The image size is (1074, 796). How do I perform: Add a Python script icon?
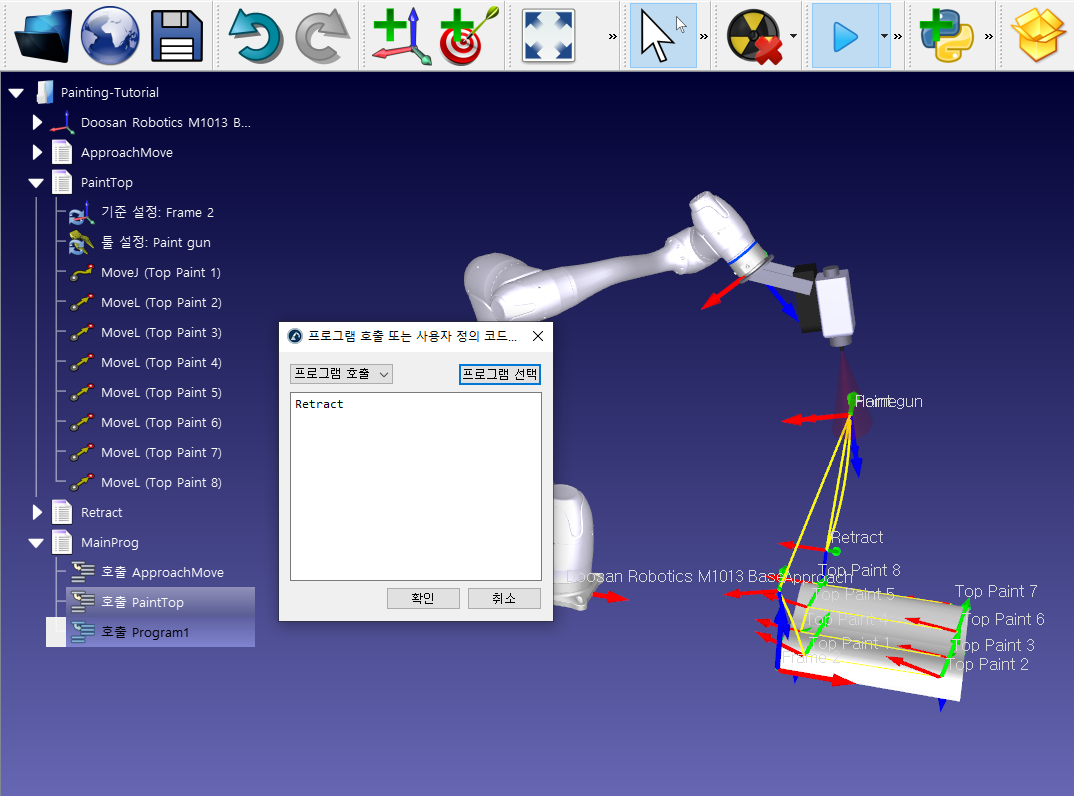(x=945, y=36)
